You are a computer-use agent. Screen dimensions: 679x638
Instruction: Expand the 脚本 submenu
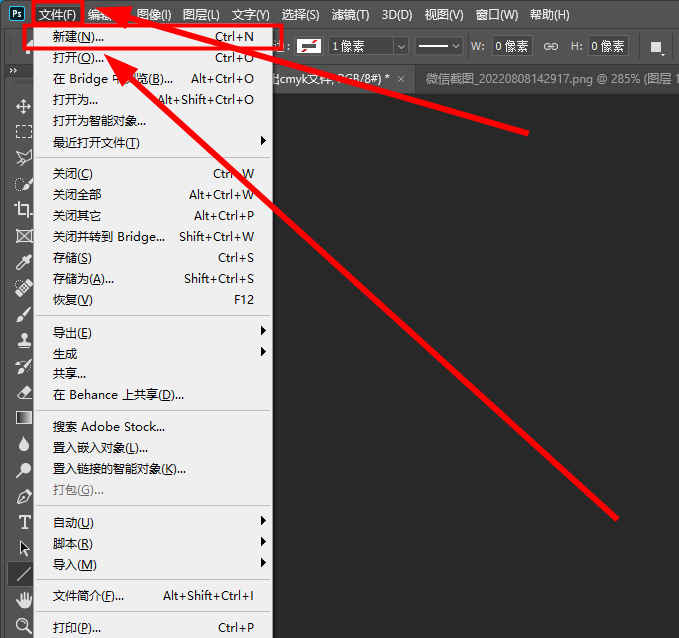(x=152, y=543)
